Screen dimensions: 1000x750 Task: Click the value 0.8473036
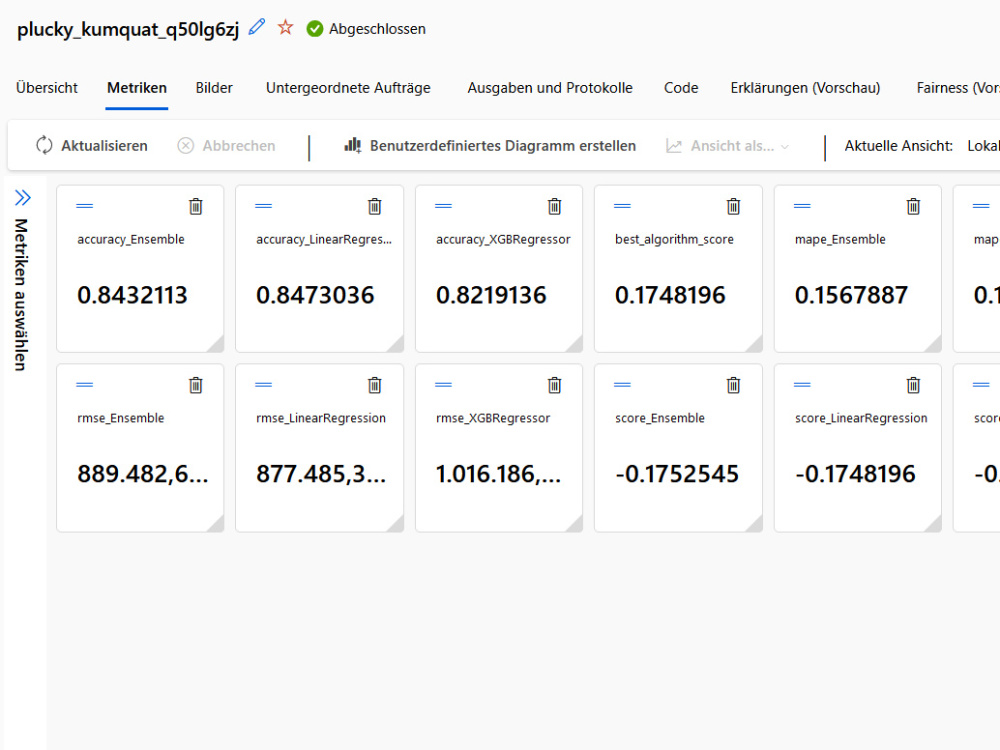pos(315,295)
